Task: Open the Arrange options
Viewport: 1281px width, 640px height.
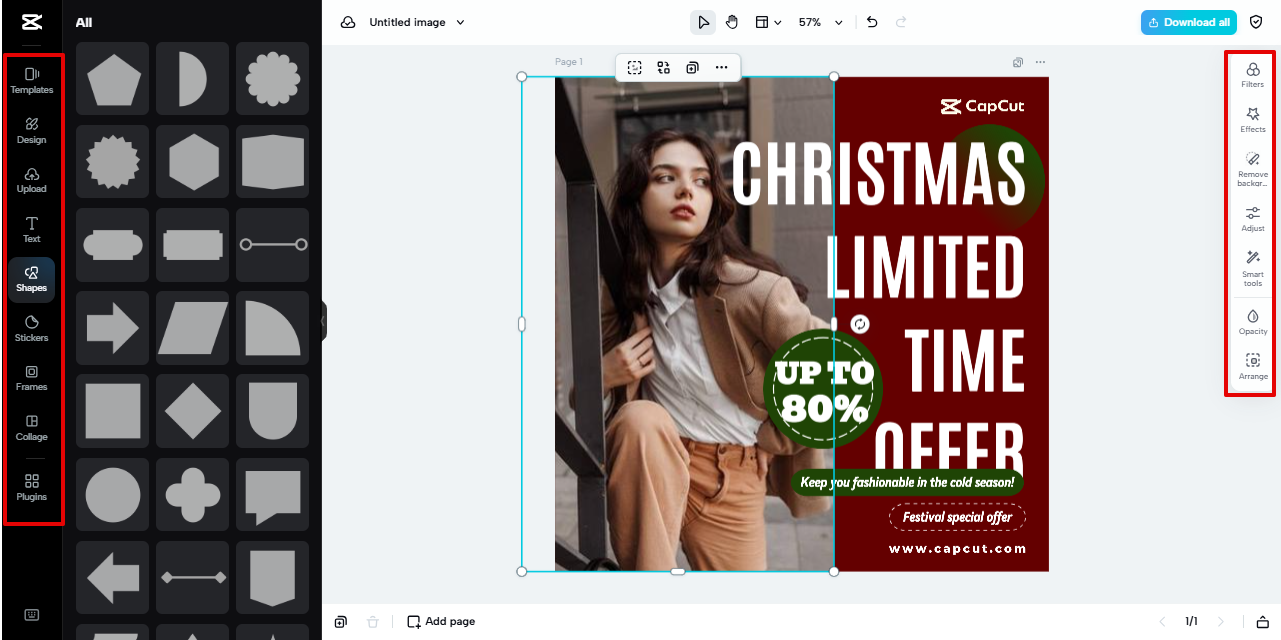Action: click(1252, 366)
